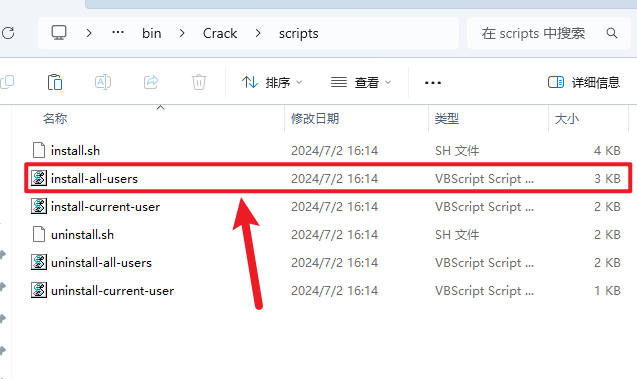Sort by the 名称 column header

(x=55, y=119)
